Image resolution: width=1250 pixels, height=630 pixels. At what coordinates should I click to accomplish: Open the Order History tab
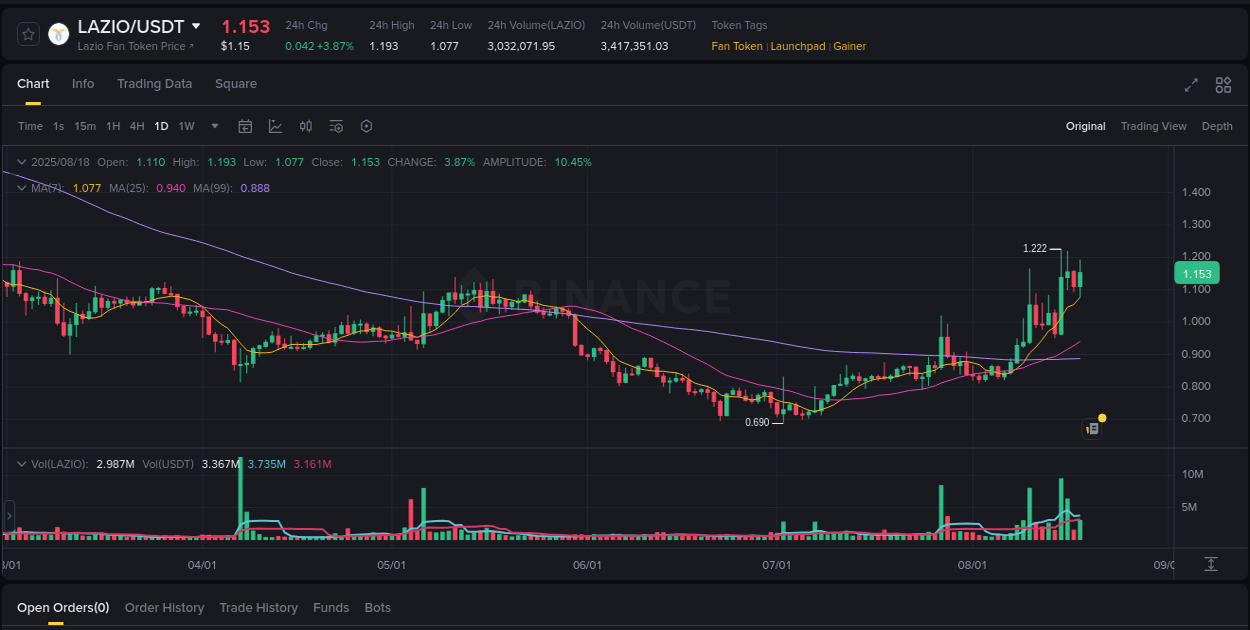164,607
